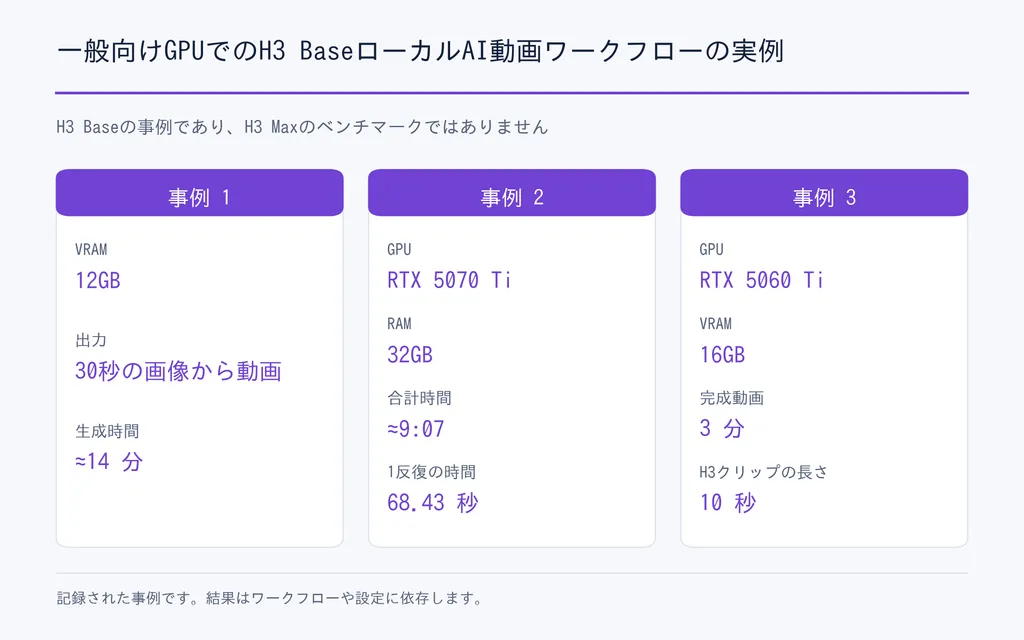Screen dimensions: 1024x640
Task: Click the VRAM label in 事例 1
Action: [91, 249]
